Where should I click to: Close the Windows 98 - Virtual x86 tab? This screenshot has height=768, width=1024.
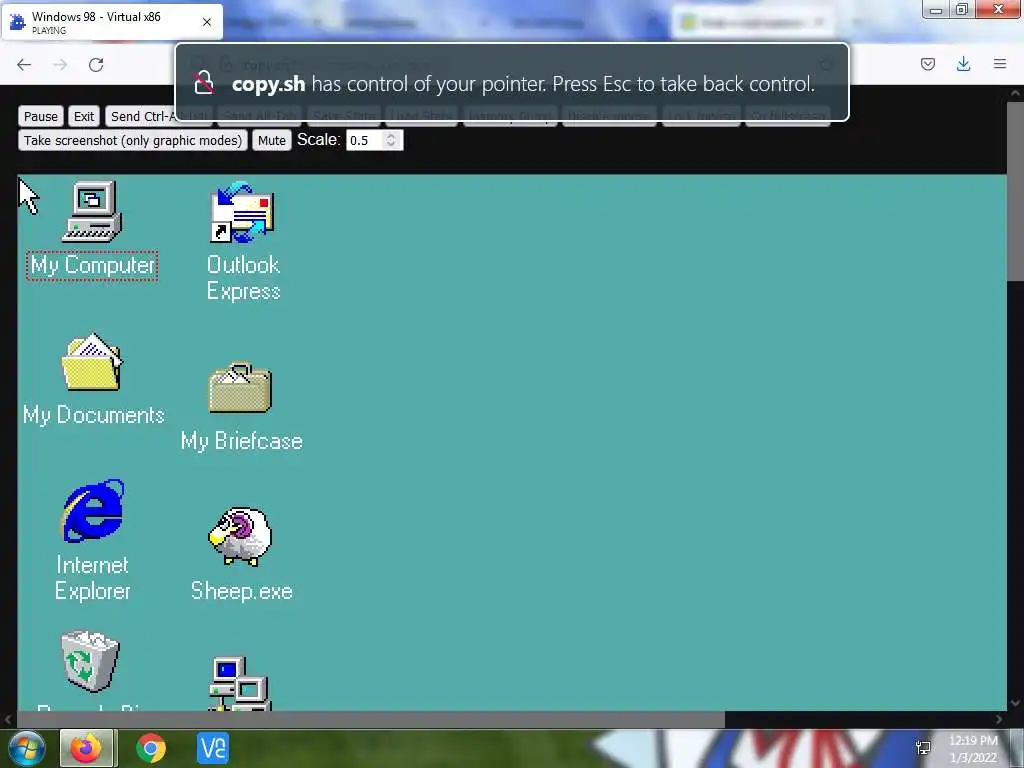click(207, 22)
